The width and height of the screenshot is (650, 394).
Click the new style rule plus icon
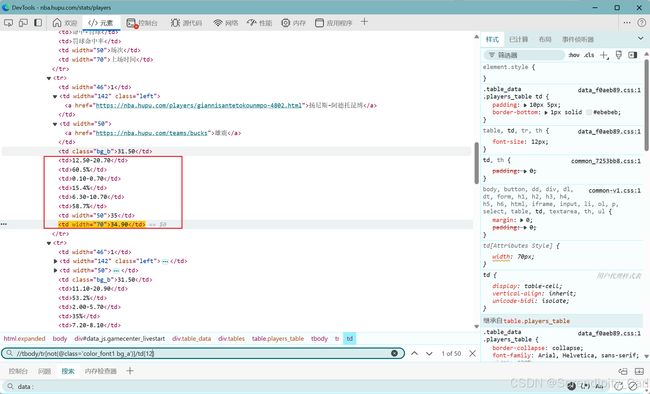[x=604, y=55]
